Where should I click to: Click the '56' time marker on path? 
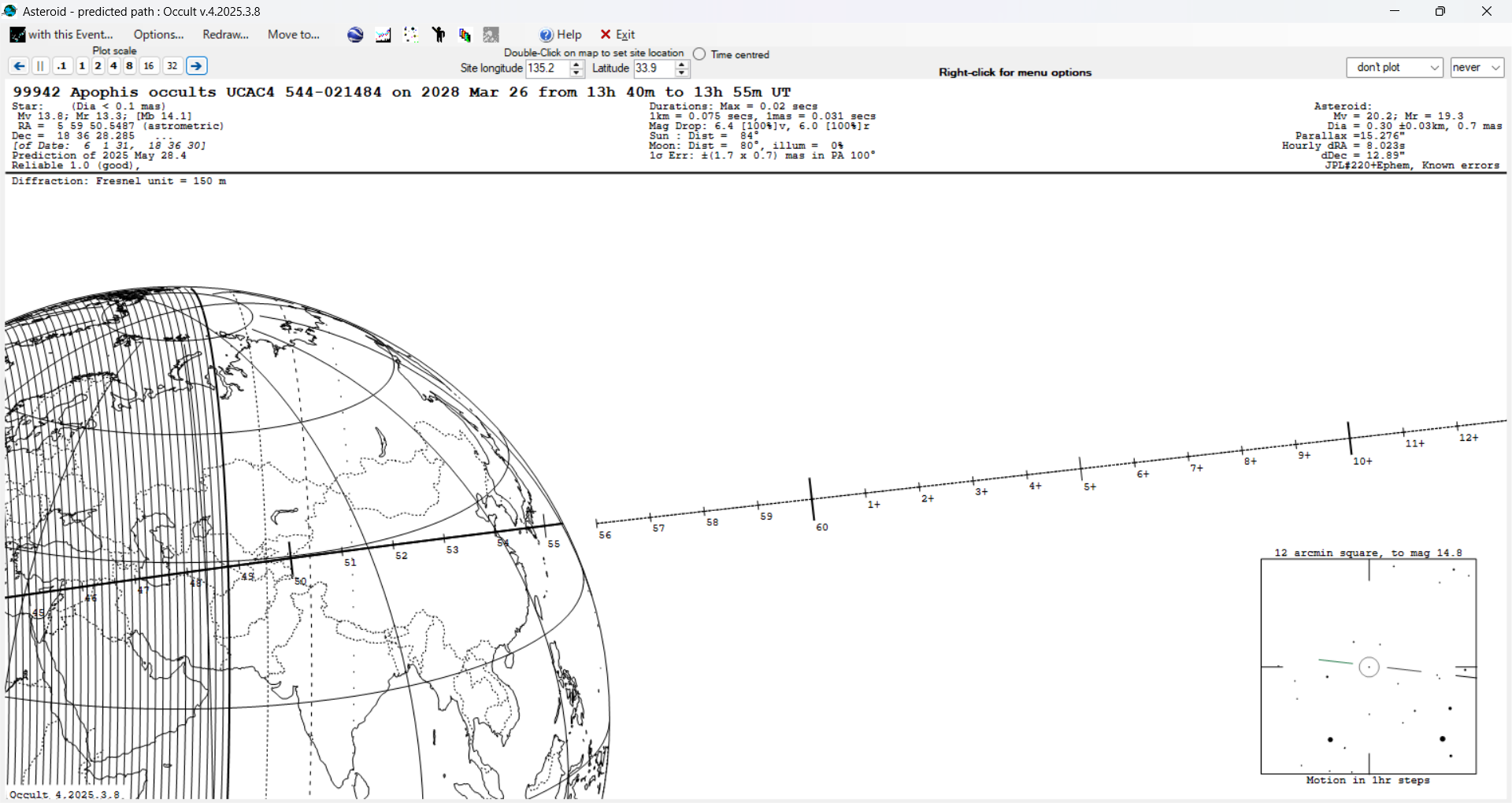point(605,535)
